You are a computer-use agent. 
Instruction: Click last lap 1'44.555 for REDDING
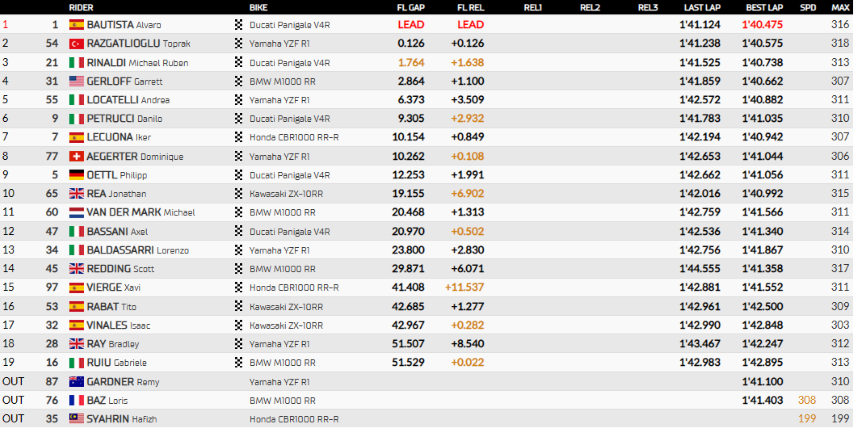click(x=700, y=269)
